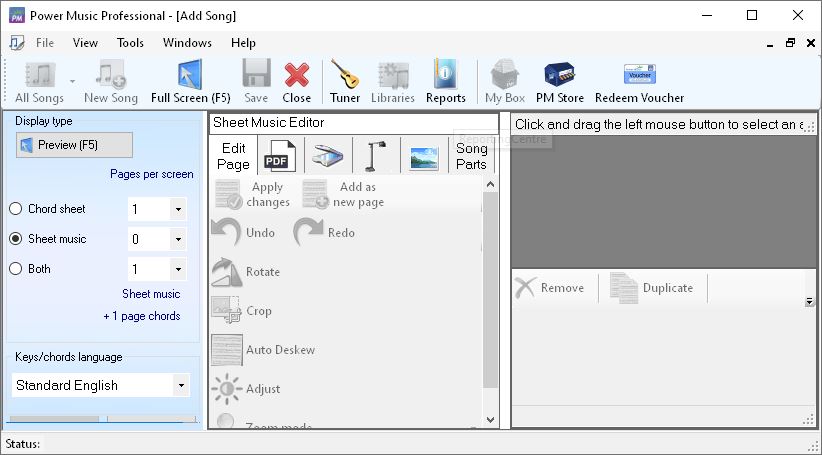Open the Tools menu

pyautogui.click(x=130, y=43)
